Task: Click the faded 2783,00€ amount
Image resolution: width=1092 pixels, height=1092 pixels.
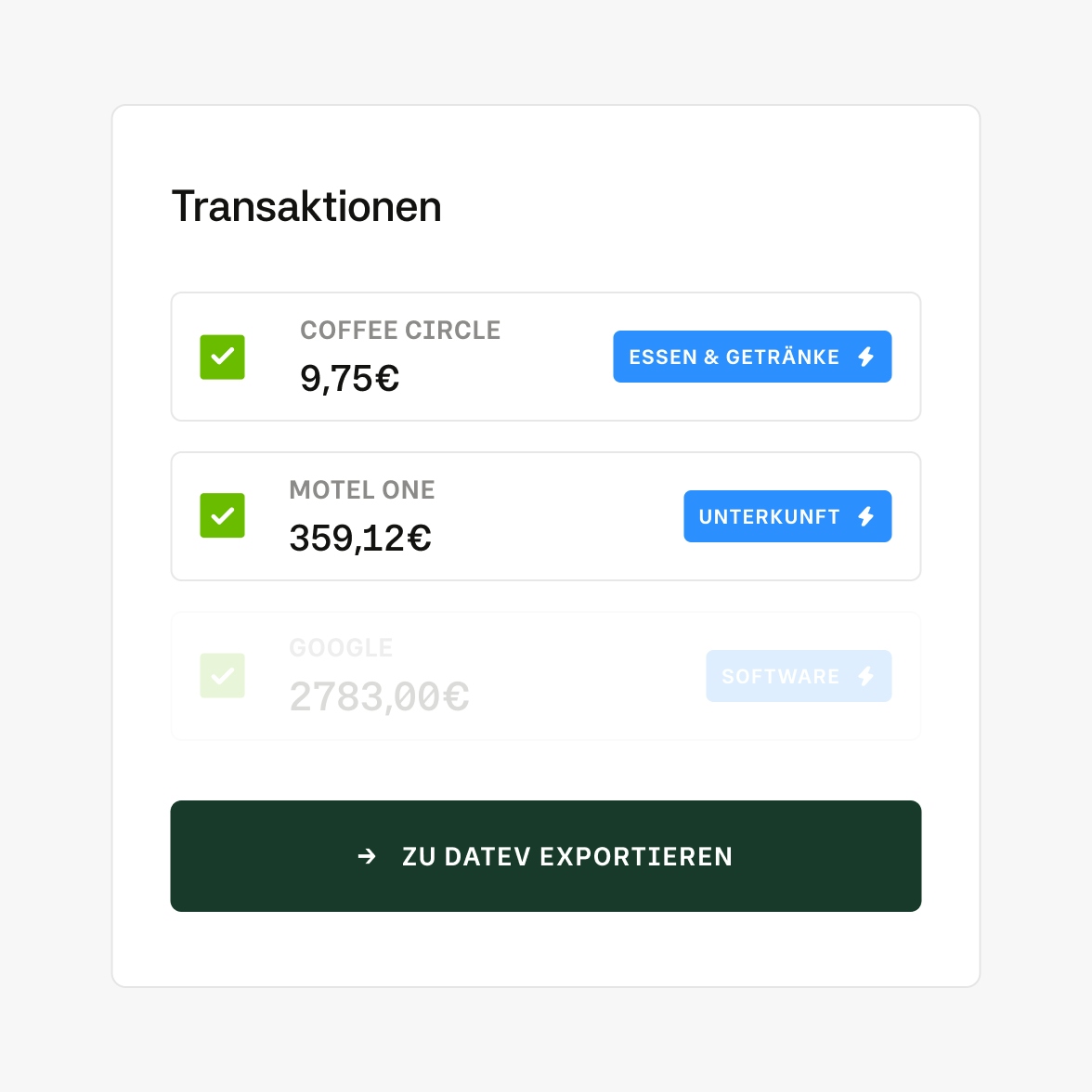Action: [379, 697]
